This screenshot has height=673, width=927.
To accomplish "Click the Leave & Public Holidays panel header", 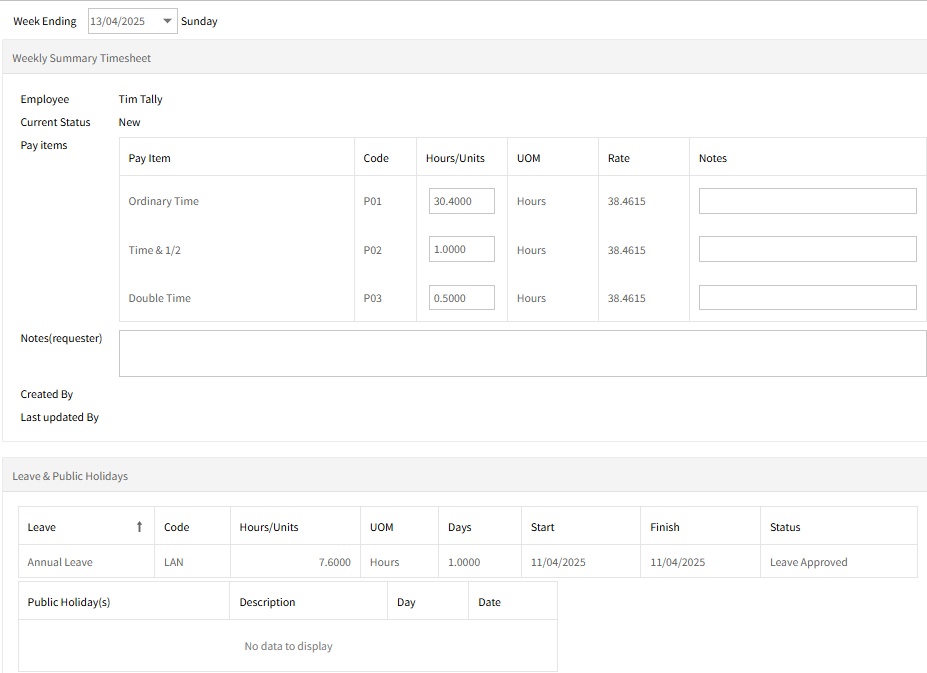I will tap(465, 475).
